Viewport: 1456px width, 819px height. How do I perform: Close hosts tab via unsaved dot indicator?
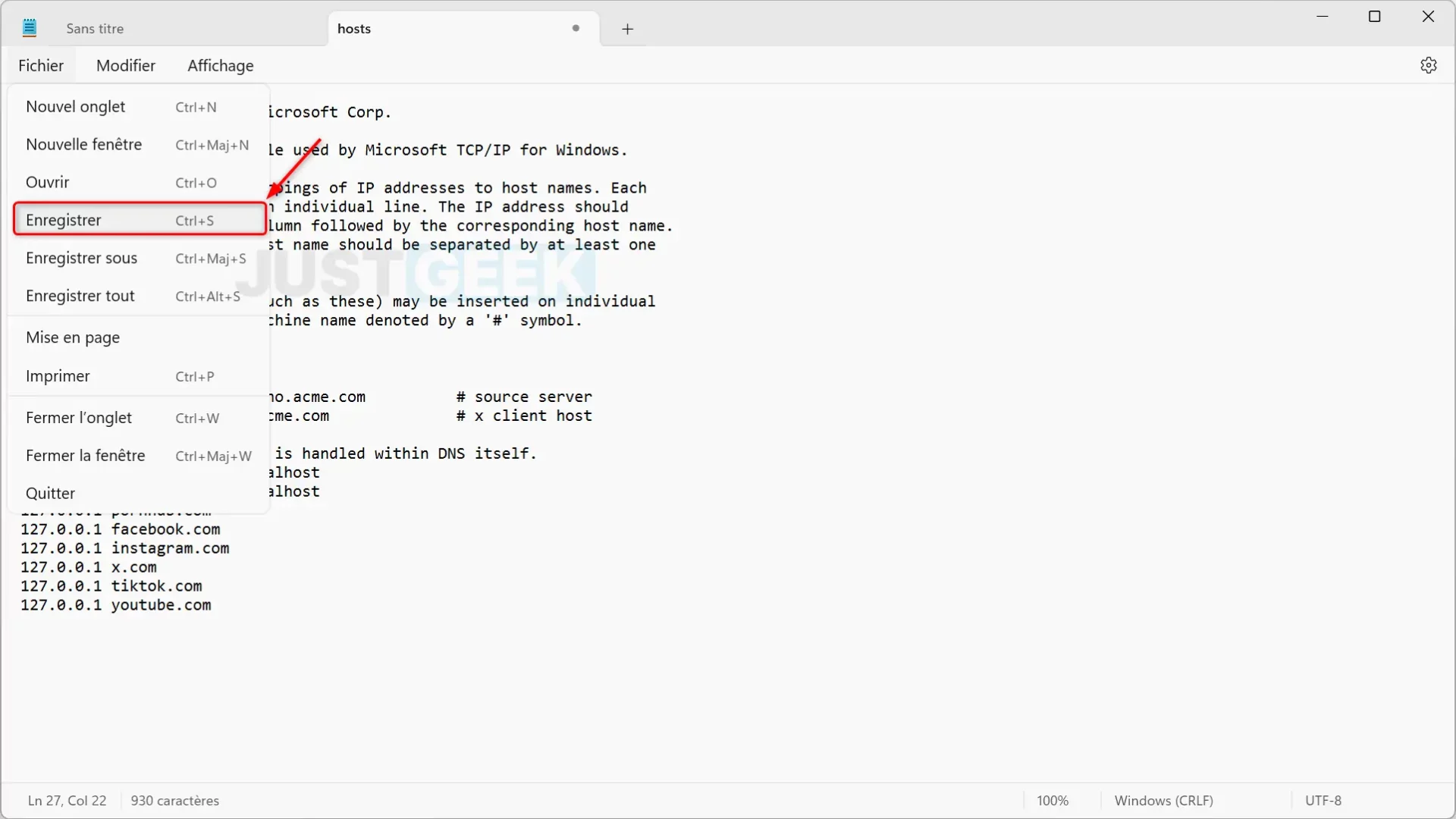(x=576, y=28)
